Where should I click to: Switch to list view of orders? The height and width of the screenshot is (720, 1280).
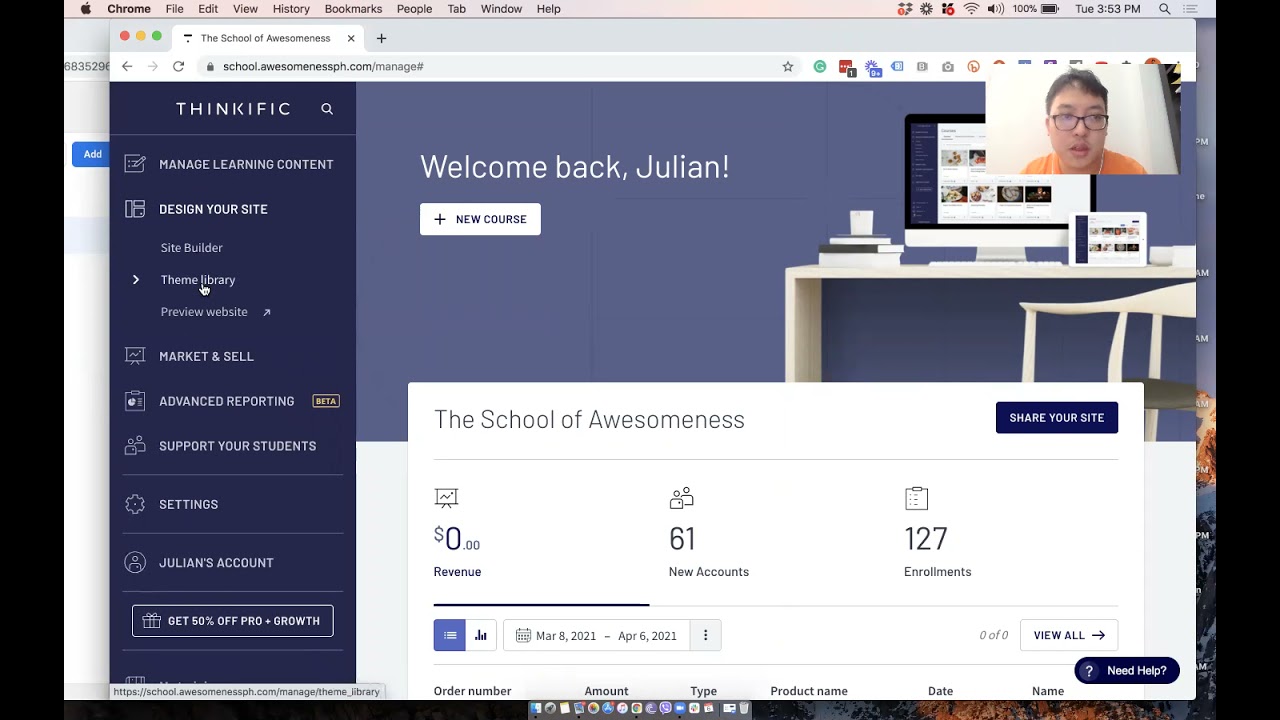click(450, 635)
